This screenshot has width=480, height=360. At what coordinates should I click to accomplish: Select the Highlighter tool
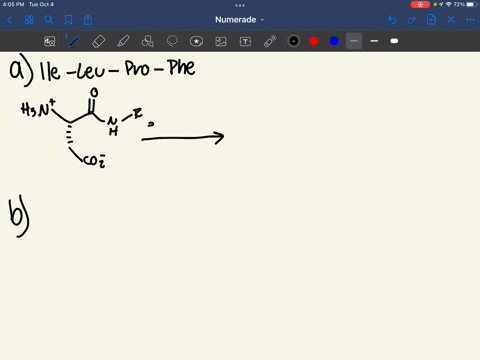123,41
